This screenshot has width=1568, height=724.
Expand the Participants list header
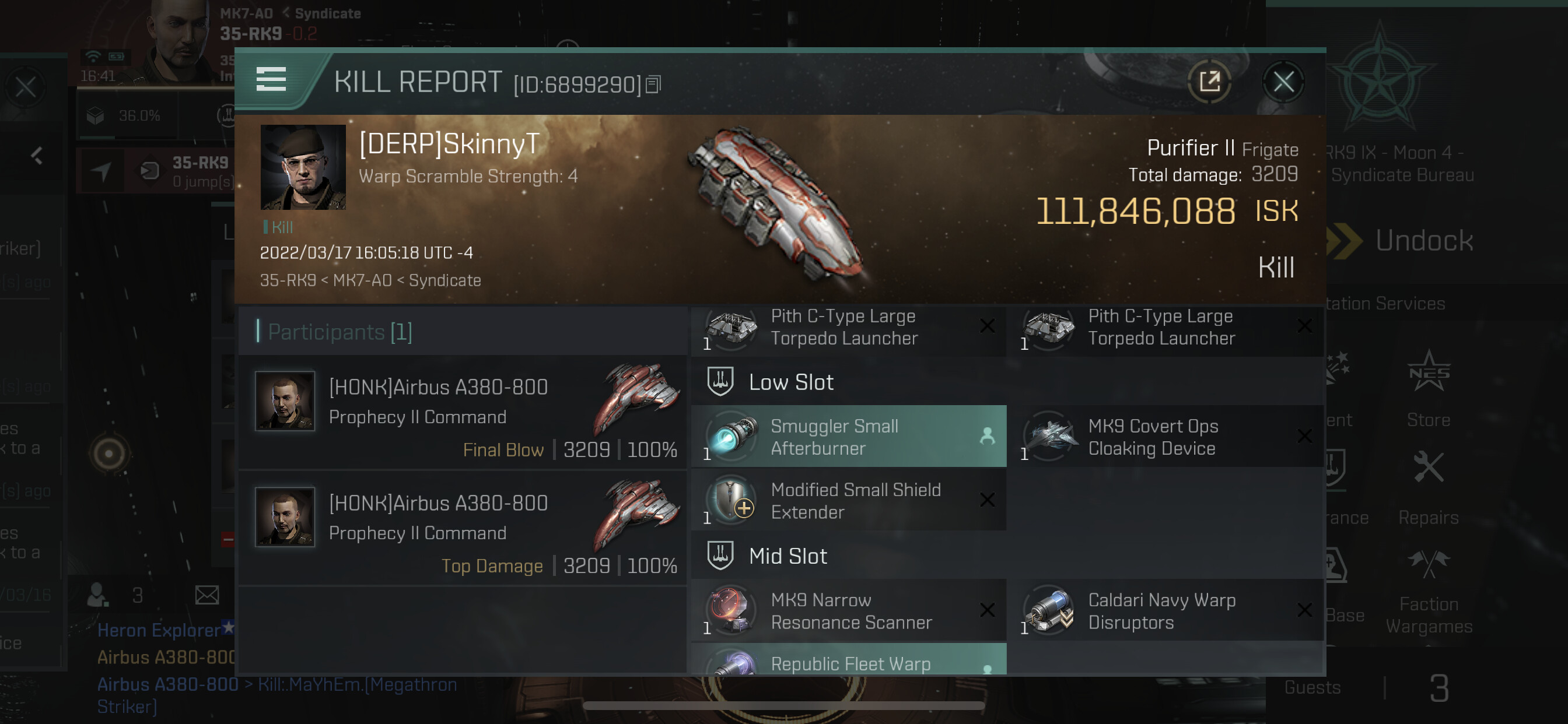(339, 332)
